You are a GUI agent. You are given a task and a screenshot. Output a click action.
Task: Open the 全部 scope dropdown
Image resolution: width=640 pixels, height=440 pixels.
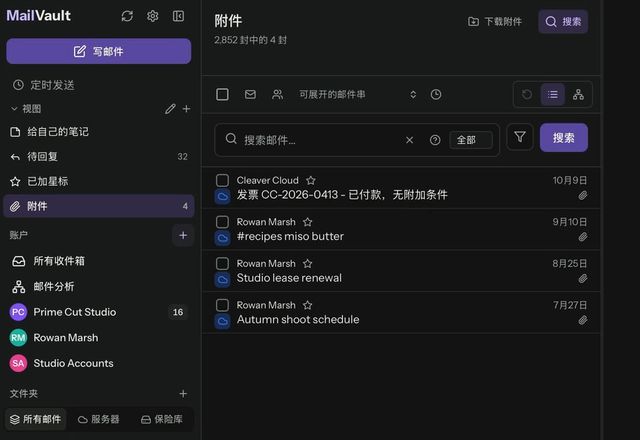click(471, 140)
